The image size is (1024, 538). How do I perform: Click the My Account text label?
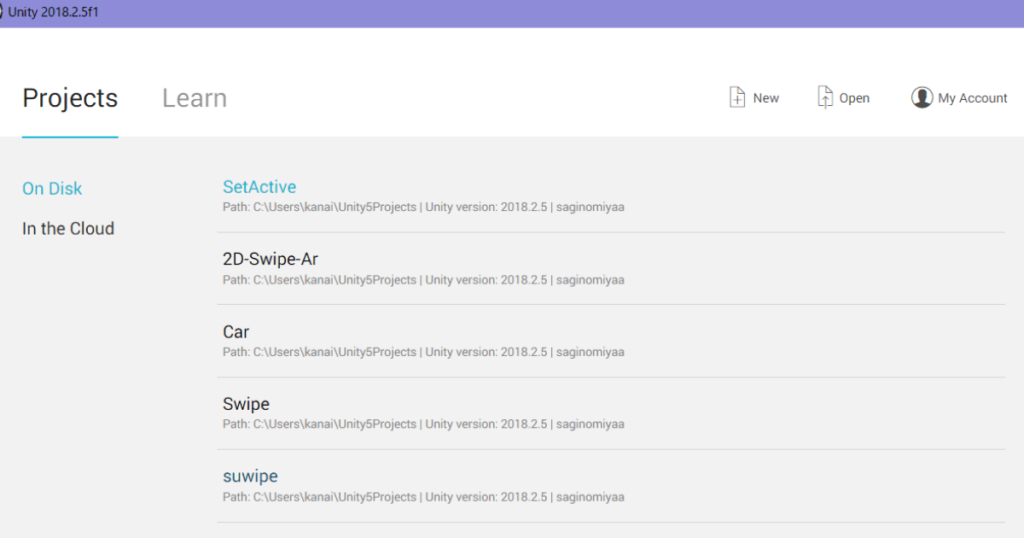pyautogui.click(x=972, y=98)
